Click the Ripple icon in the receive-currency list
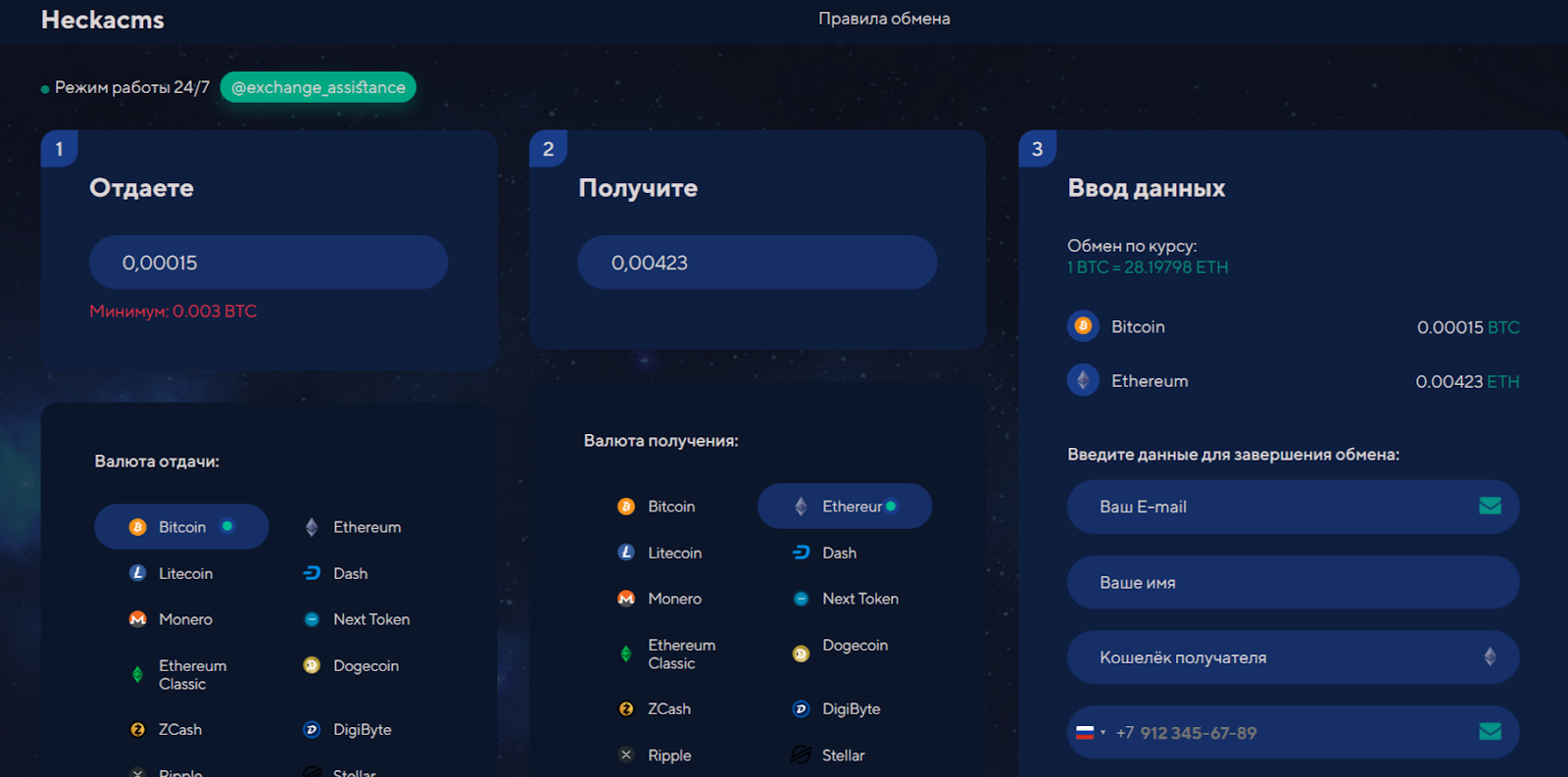 click(626, 754)
